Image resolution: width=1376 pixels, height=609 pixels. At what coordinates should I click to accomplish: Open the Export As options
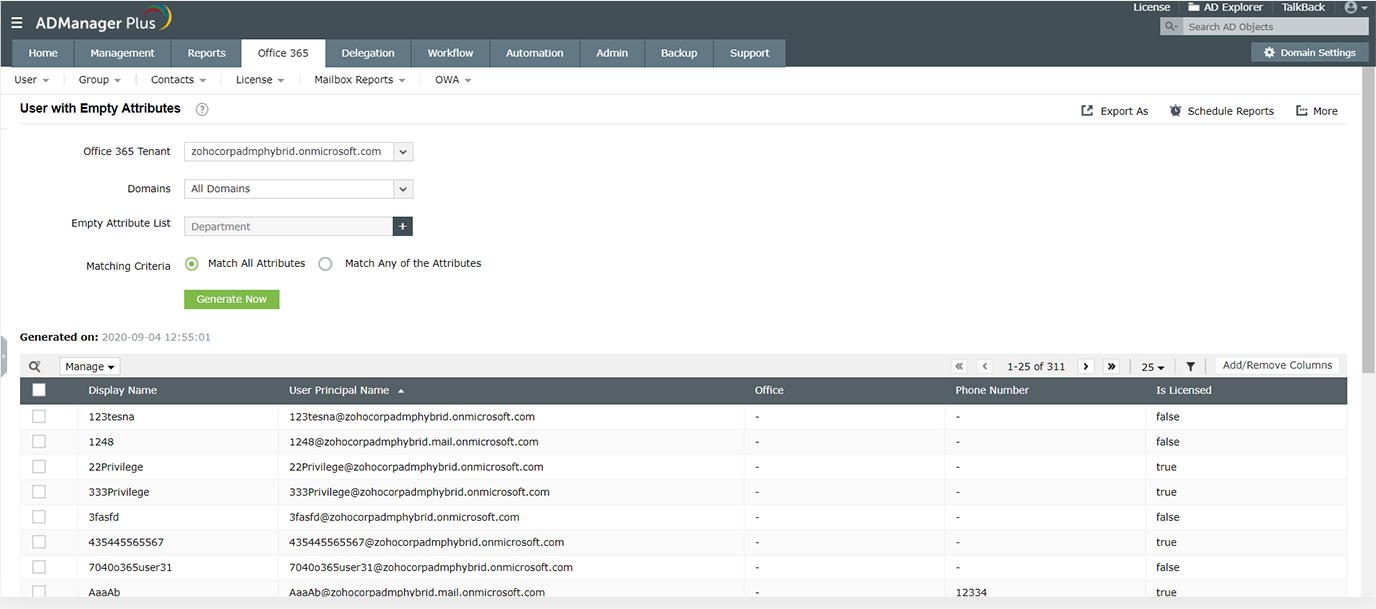(1114, 110)
